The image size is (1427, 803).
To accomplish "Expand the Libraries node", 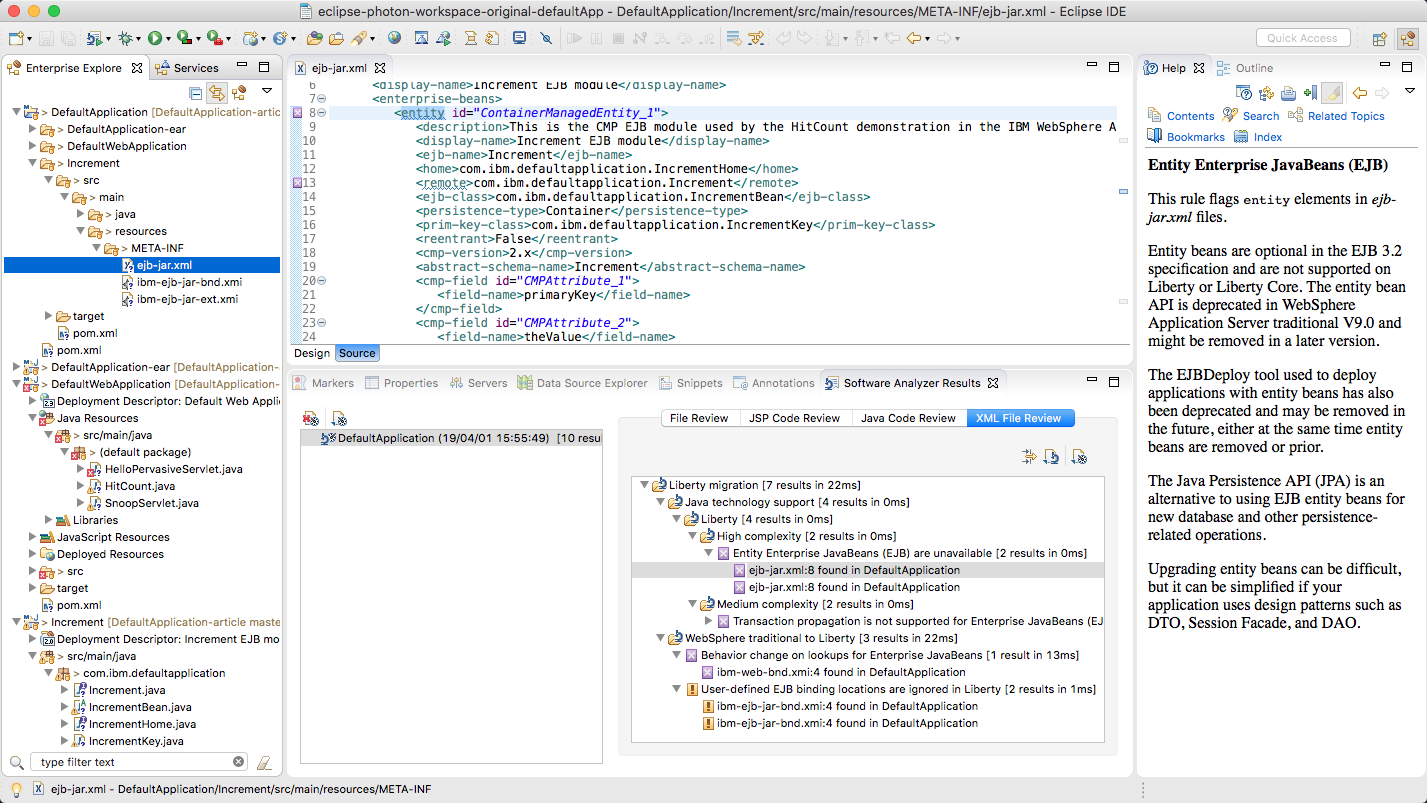I will pos(48,520).
